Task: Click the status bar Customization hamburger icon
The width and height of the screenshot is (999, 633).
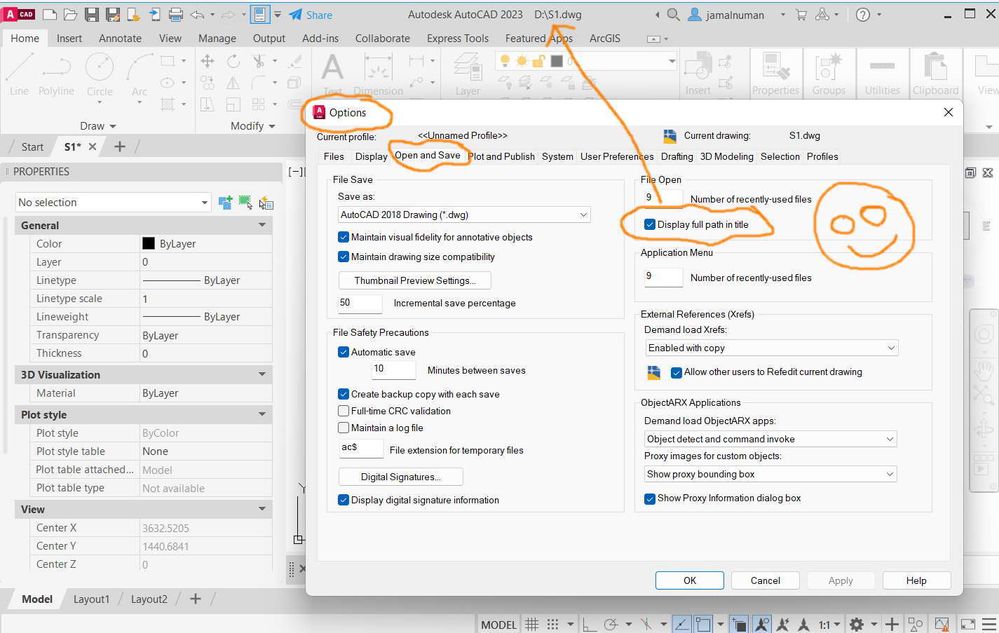Action: [989, 624]
